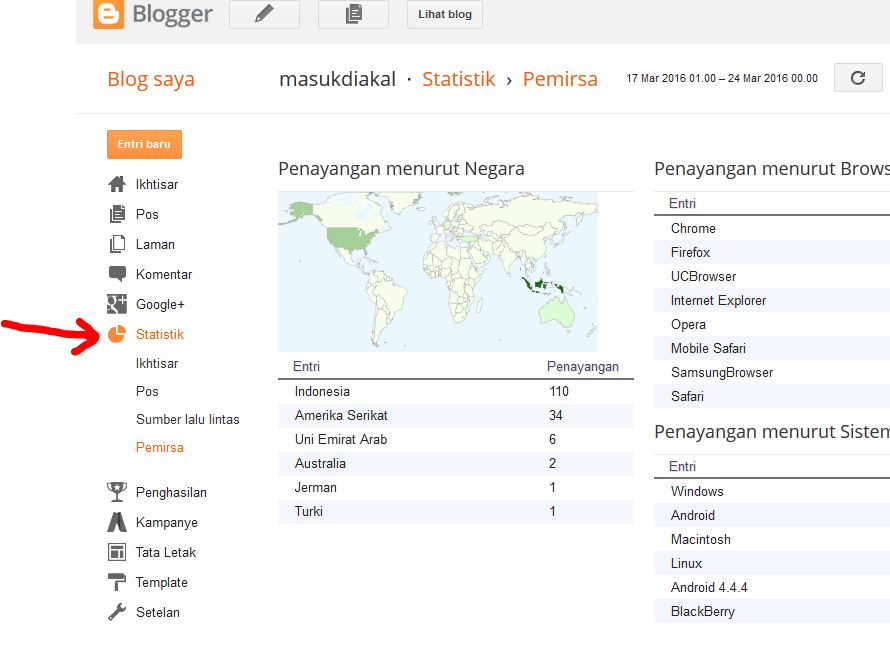This screenshot has height=659, width=890.
Task: Open the Tata Letak menu item
Action: (x=166, y=552)
